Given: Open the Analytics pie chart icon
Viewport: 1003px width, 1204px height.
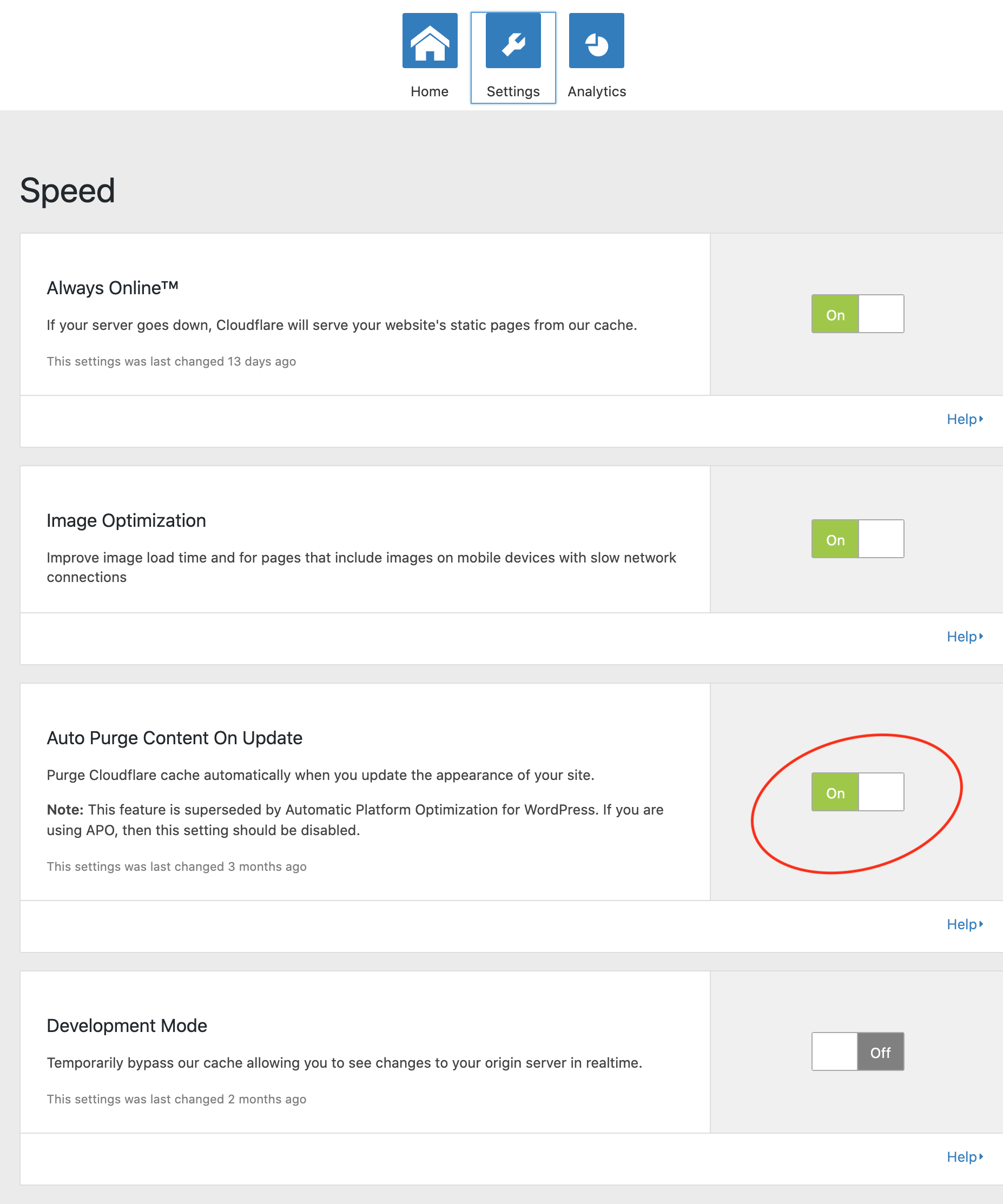Looking at the screenshot, I should 596,41.
